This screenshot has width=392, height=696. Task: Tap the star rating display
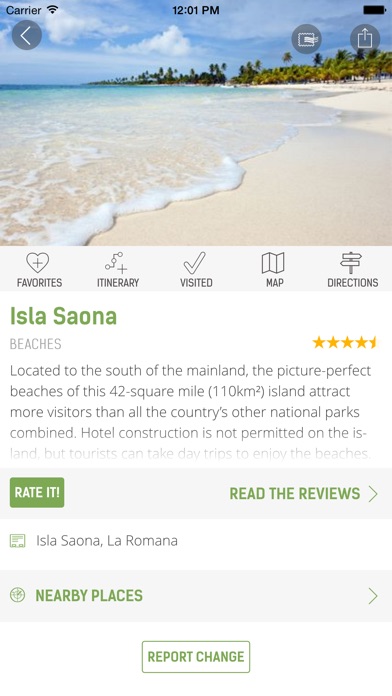[x=345, y=342]
